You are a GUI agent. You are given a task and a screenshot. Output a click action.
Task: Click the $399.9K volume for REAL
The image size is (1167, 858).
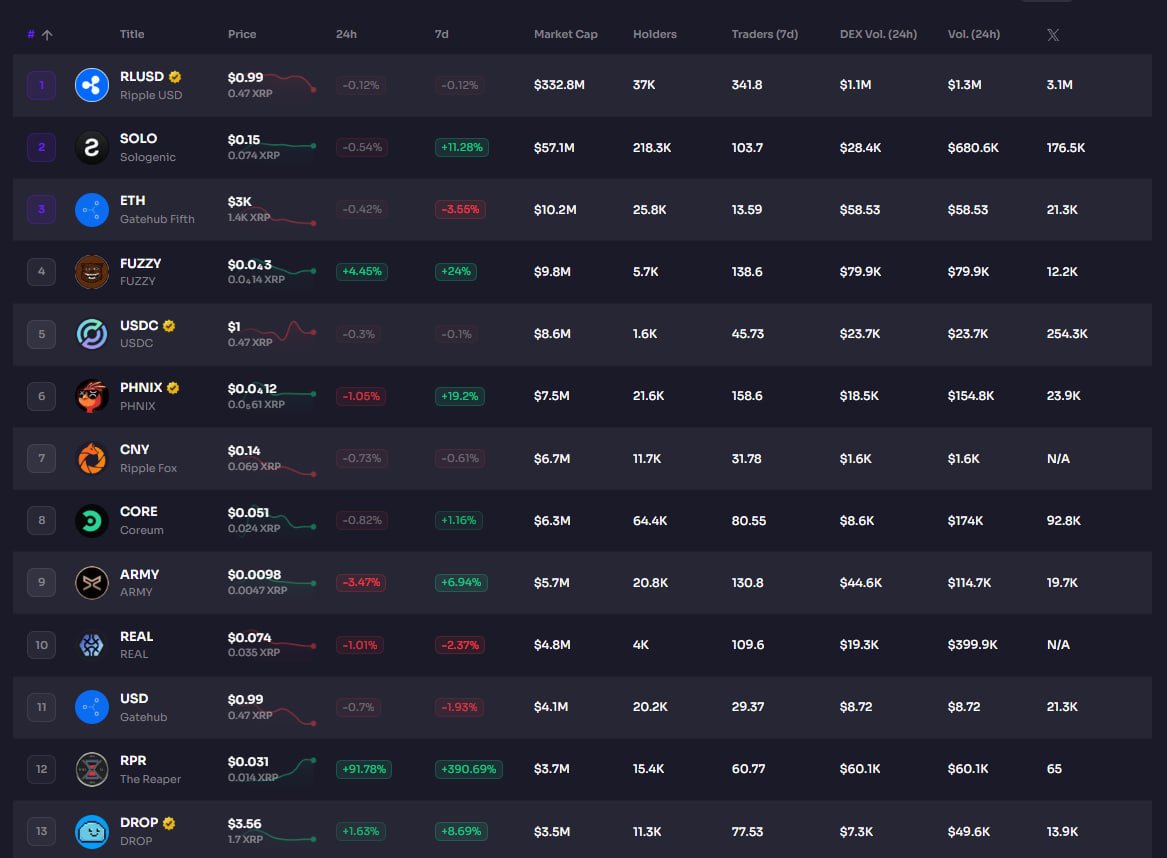pos(972,644)
